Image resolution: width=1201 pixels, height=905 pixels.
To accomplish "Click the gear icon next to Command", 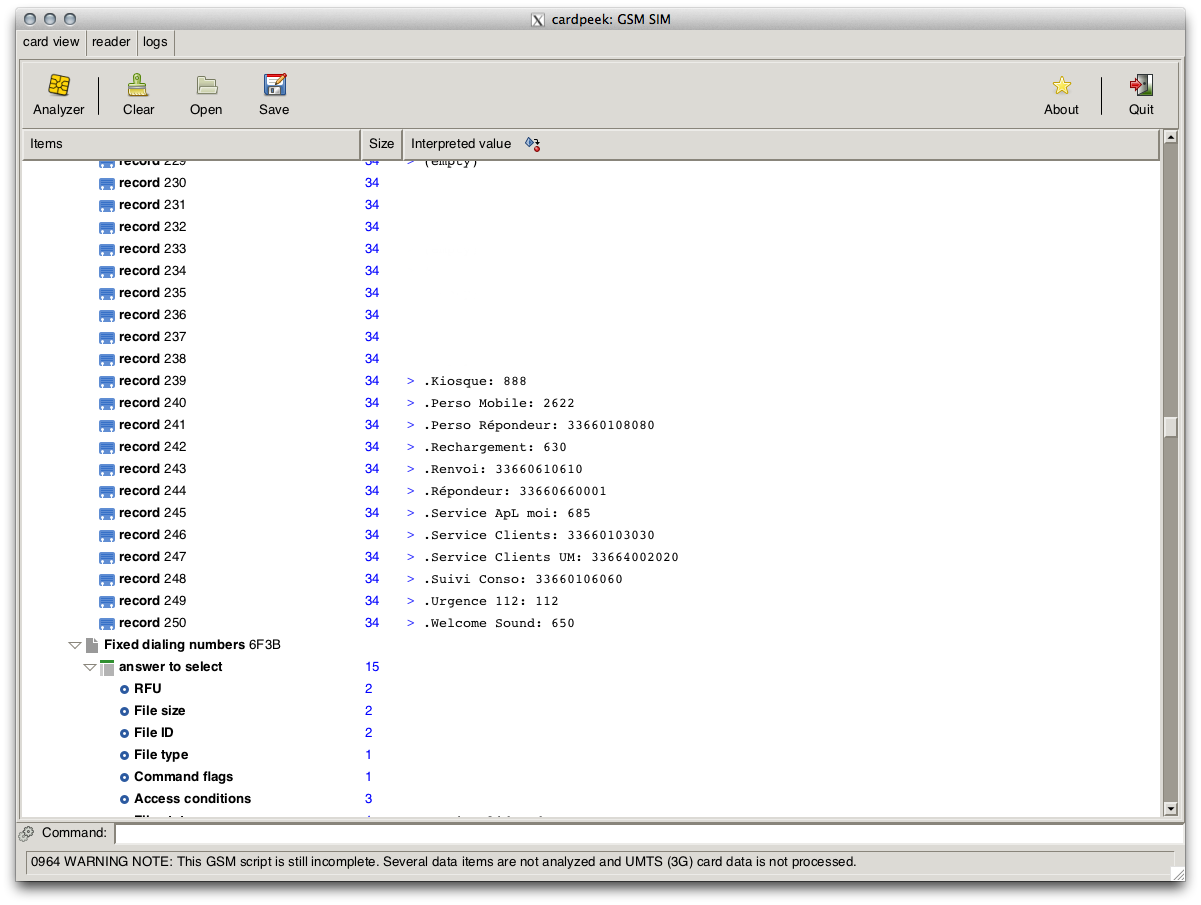I will point(27,833).
